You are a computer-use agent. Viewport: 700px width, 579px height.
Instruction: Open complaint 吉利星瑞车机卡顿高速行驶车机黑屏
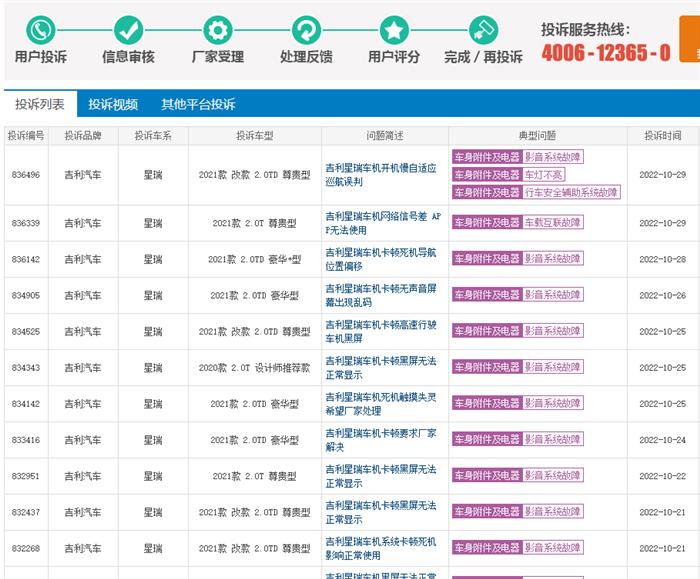[x=381, y=331]
